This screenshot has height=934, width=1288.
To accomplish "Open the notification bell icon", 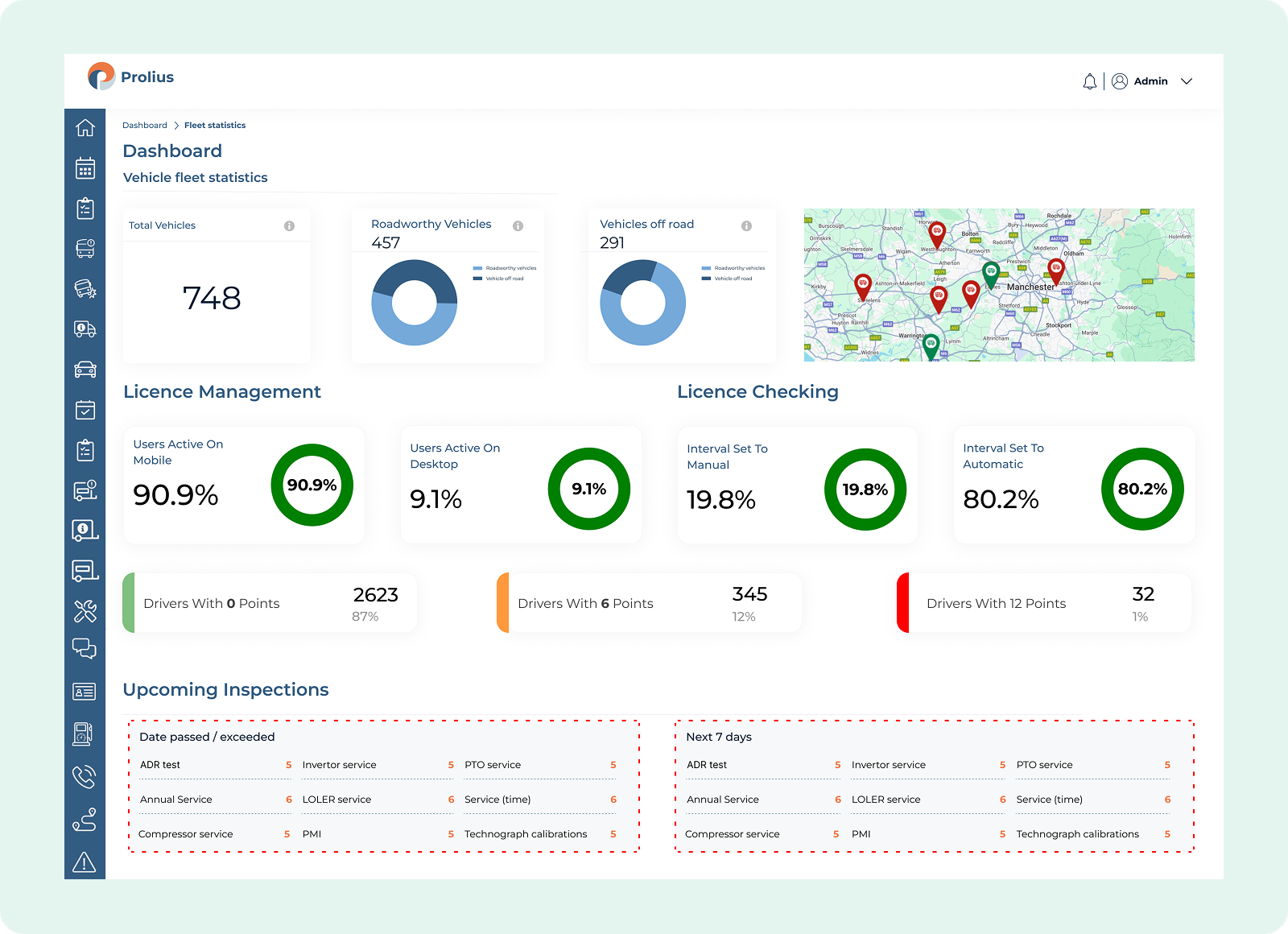I will pos(1091,81).
